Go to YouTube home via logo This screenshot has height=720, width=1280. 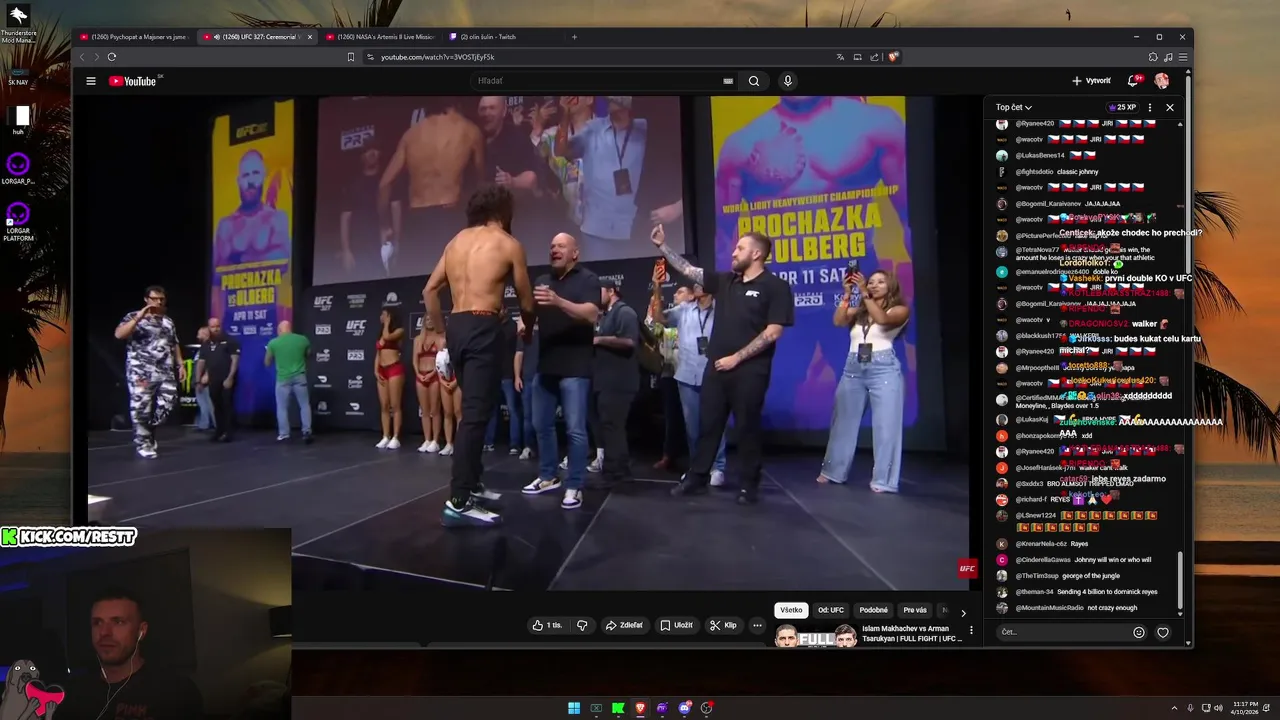pyautogui.click(x=133, y=81)
